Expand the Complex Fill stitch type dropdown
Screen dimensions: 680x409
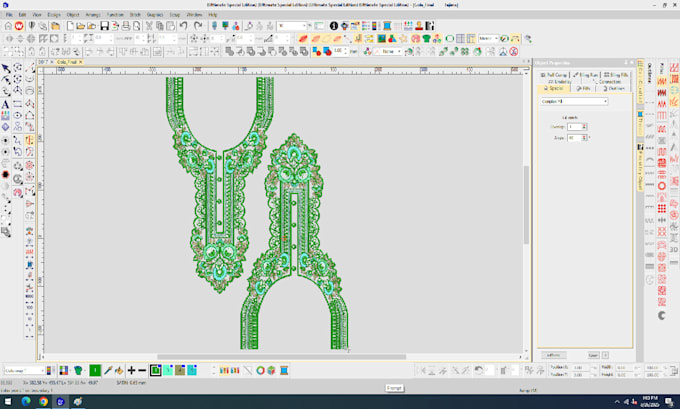[x=574, y=101]
